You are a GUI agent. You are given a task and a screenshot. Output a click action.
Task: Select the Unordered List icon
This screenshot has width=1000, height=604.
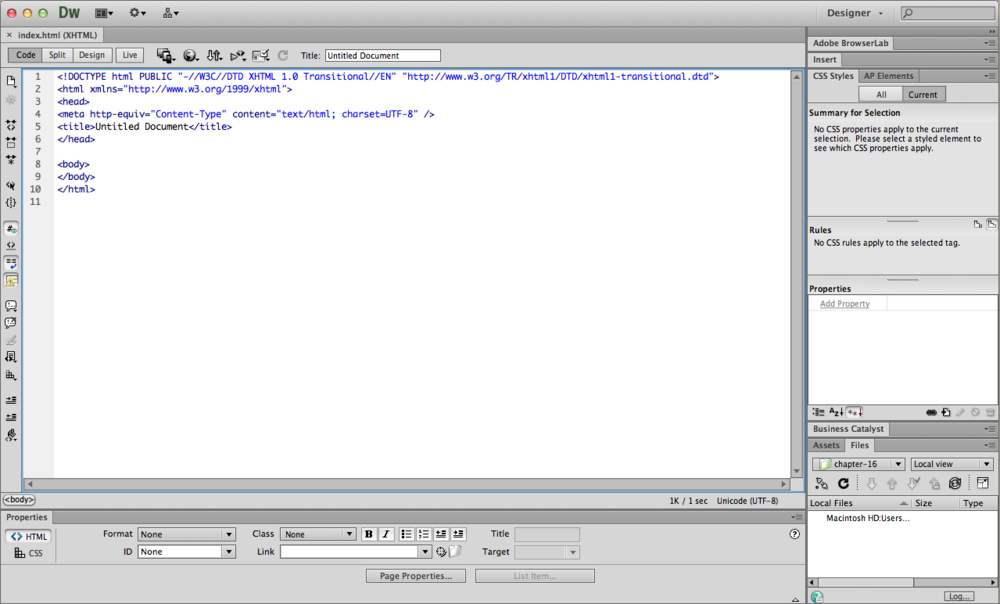point(406,533)
